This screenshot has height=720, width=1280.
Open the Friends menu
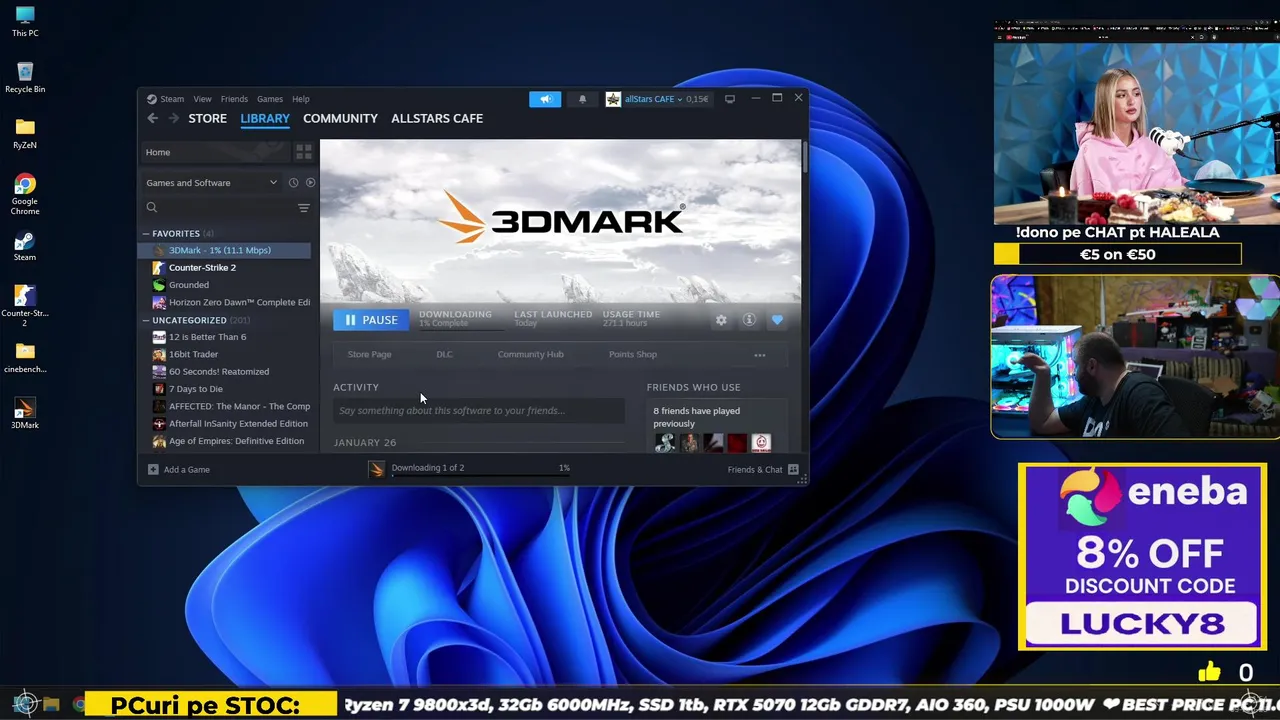tap(234, 99)
